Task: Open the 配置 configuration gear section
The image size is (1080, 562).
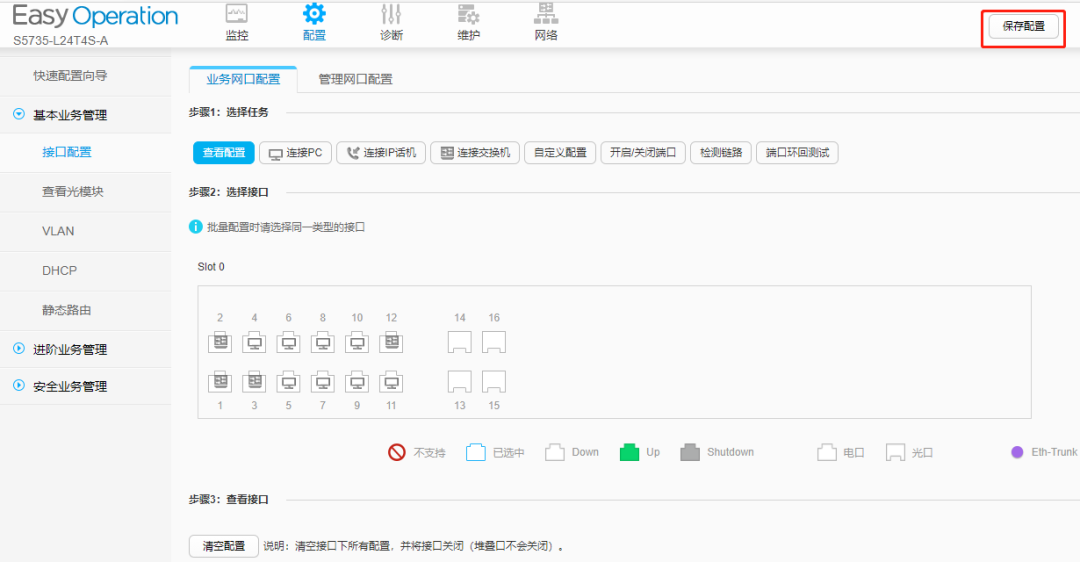Action: [314, 22]
